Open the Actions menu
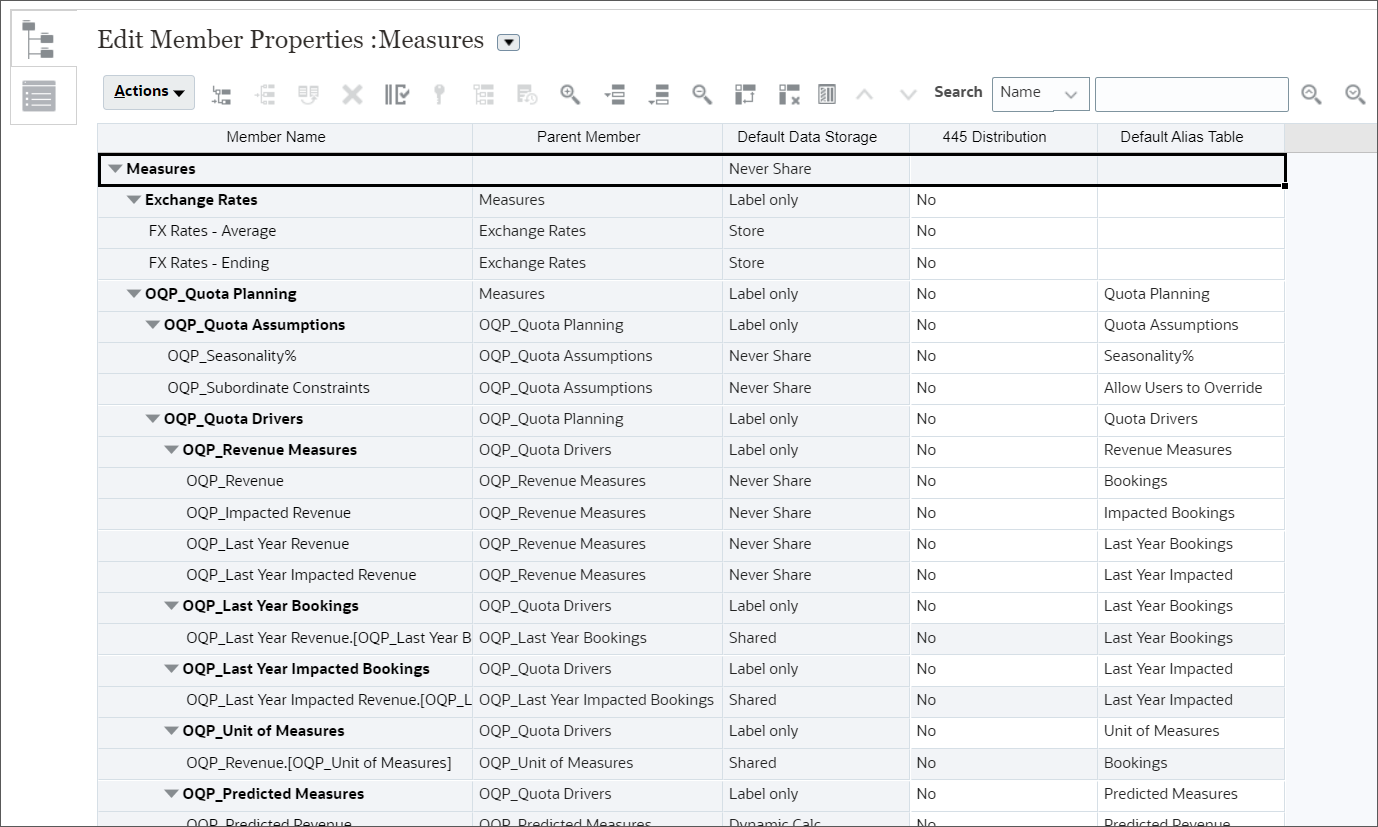 tap(147, 91)
